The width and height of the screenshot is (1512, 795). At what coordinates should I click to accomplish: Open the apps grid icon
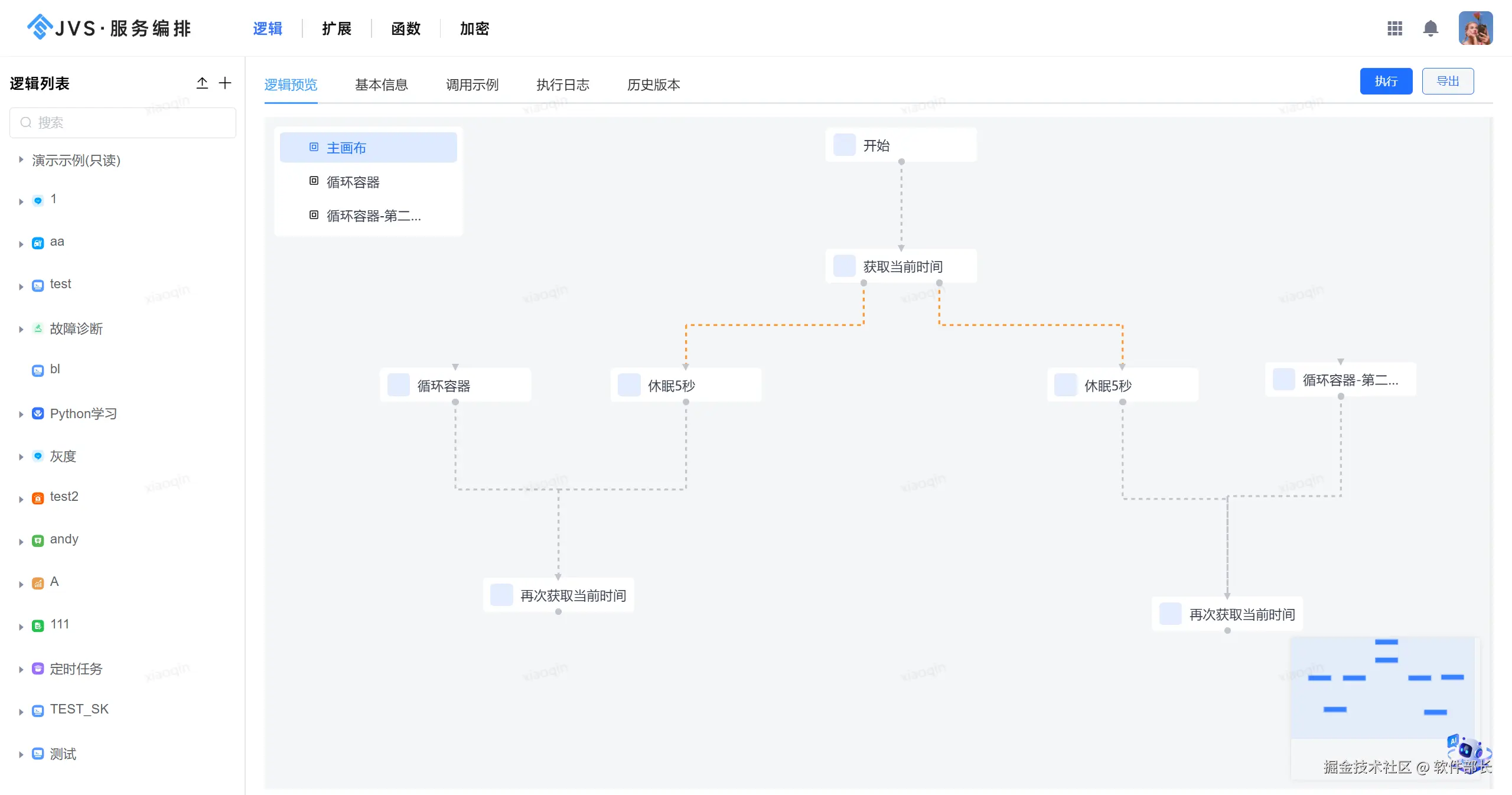[1394, 28]
